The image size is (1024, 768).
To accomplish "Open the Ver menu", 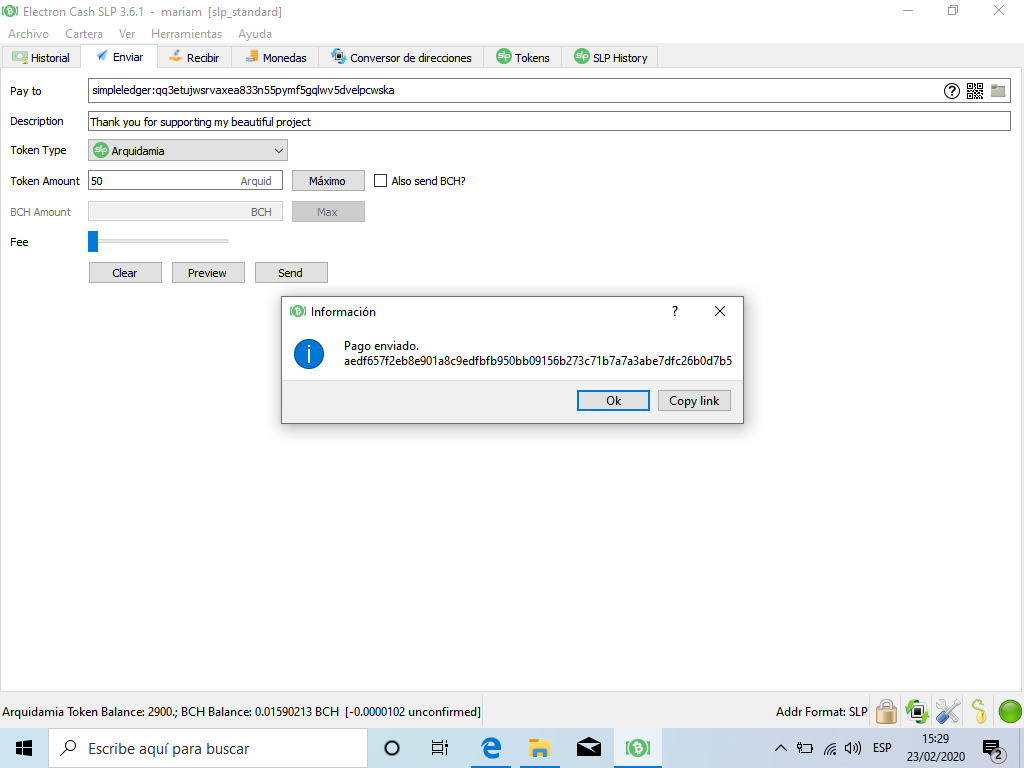I will tap(127, 33).
